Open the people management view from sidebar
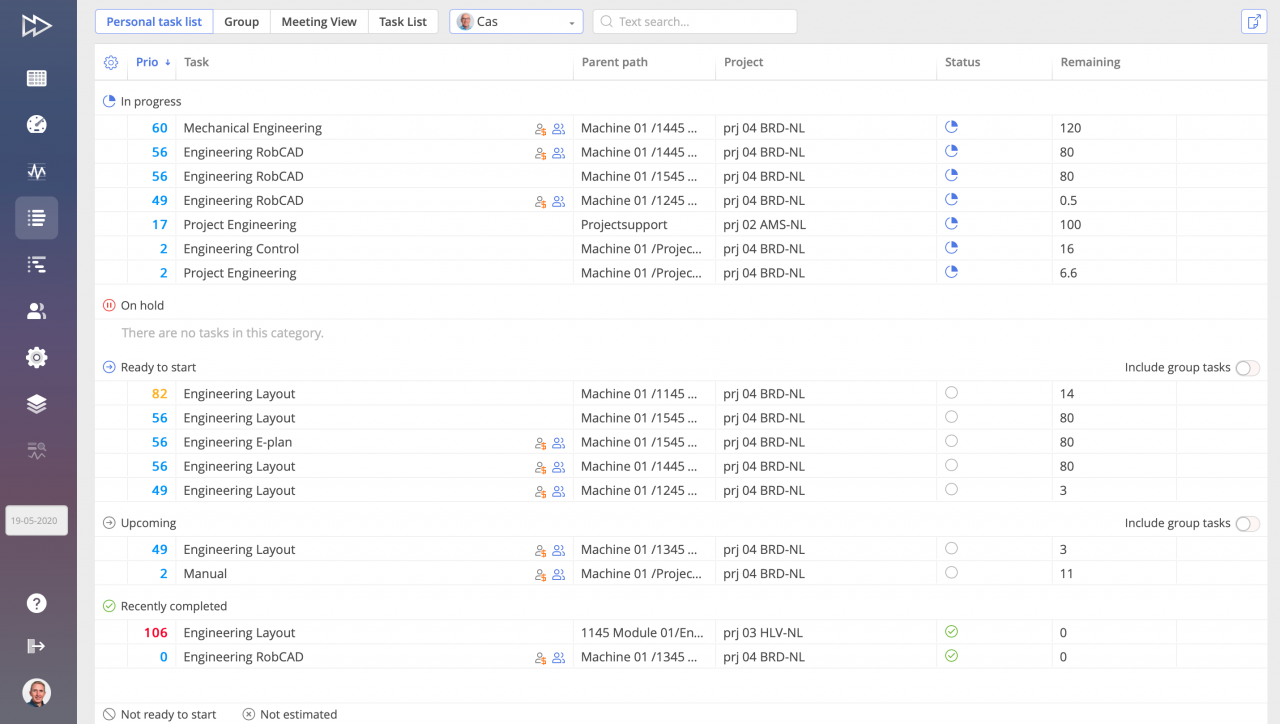 (36, 310)
